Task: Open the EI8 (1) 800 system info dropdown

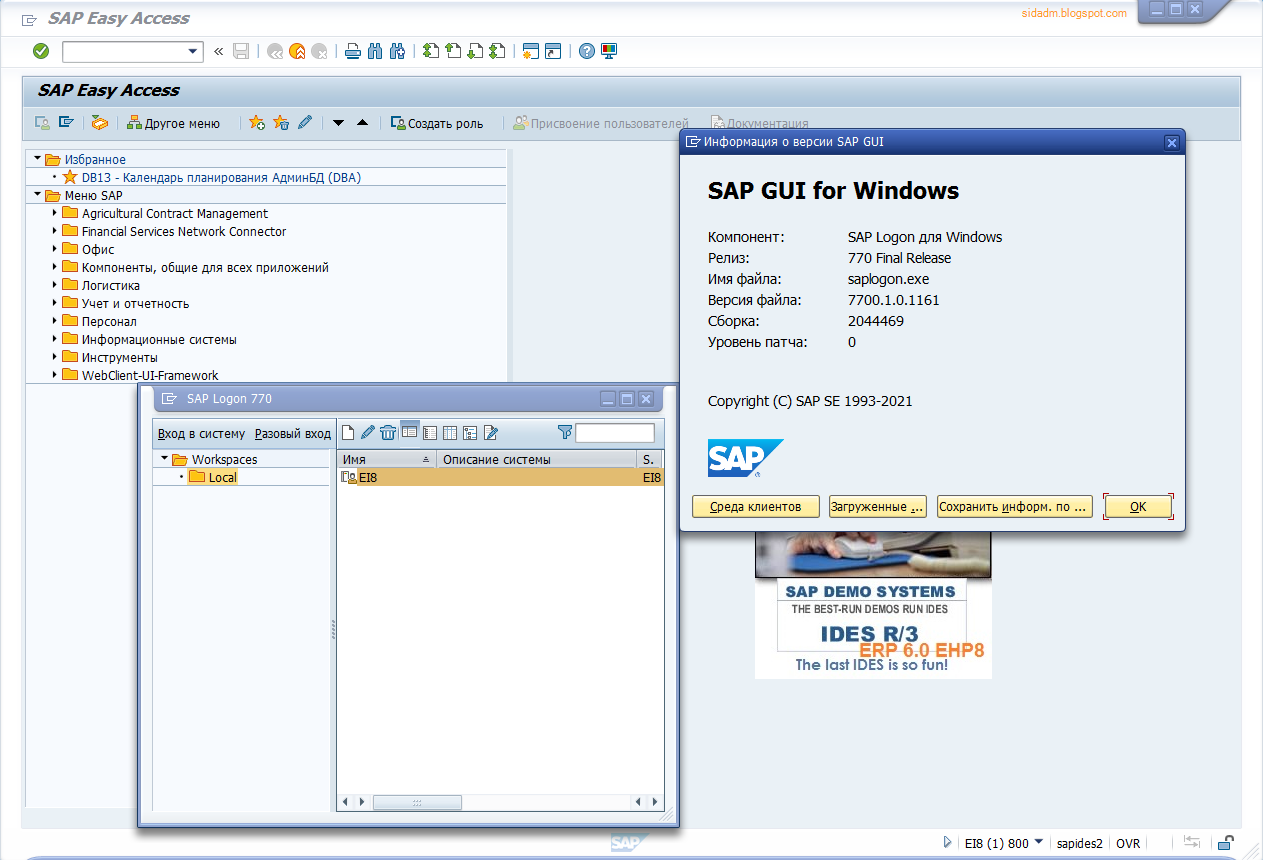Action: 1039,842
